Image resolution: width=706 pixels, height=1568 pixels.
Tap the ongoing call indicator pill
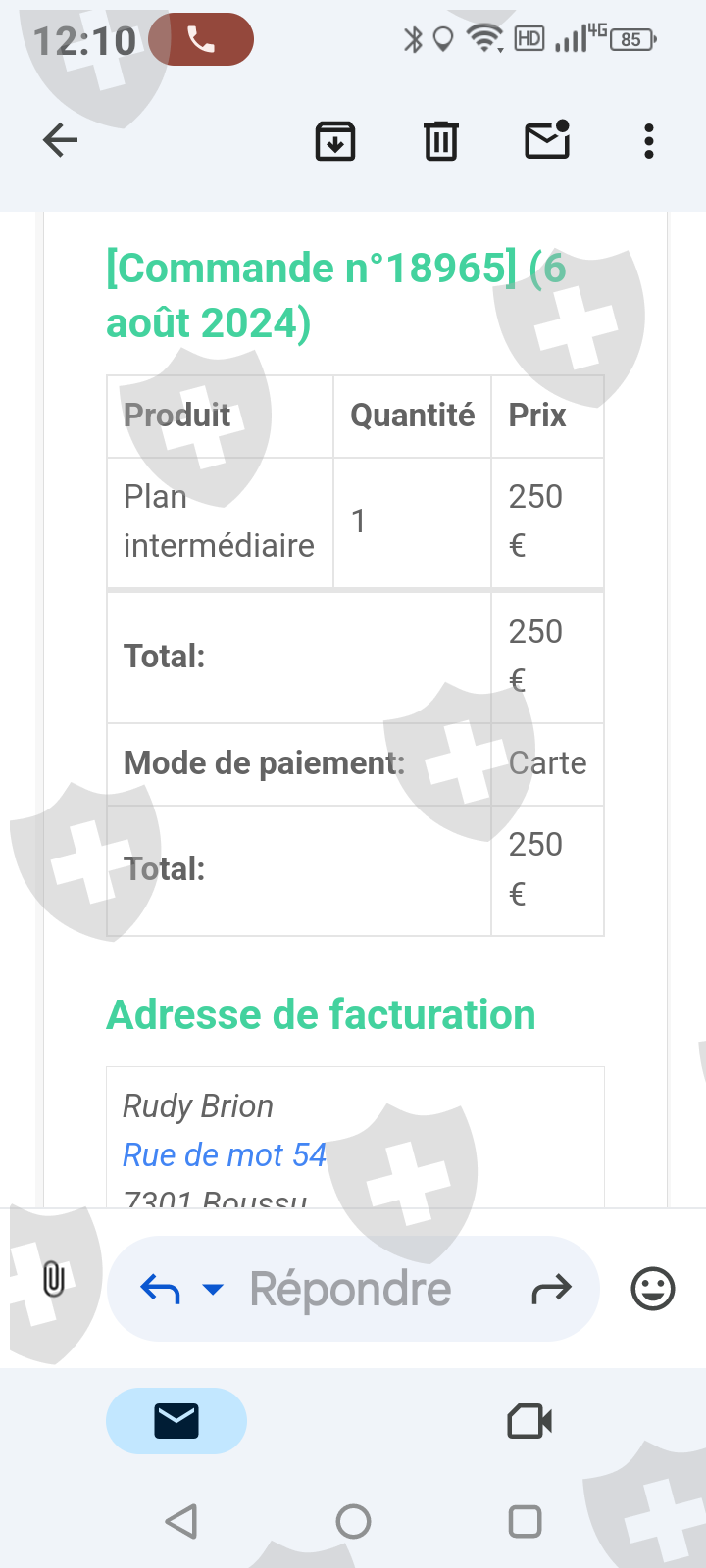(202, 40)
